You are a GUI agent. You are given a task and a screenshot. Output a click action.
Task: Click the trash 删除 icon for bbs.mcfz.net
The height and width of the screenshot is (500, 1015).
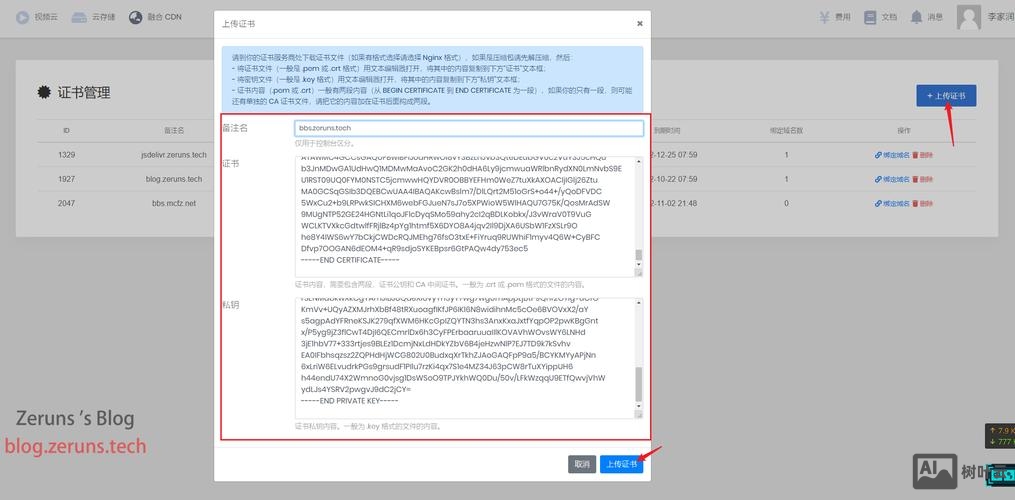[x=915, y=203]
